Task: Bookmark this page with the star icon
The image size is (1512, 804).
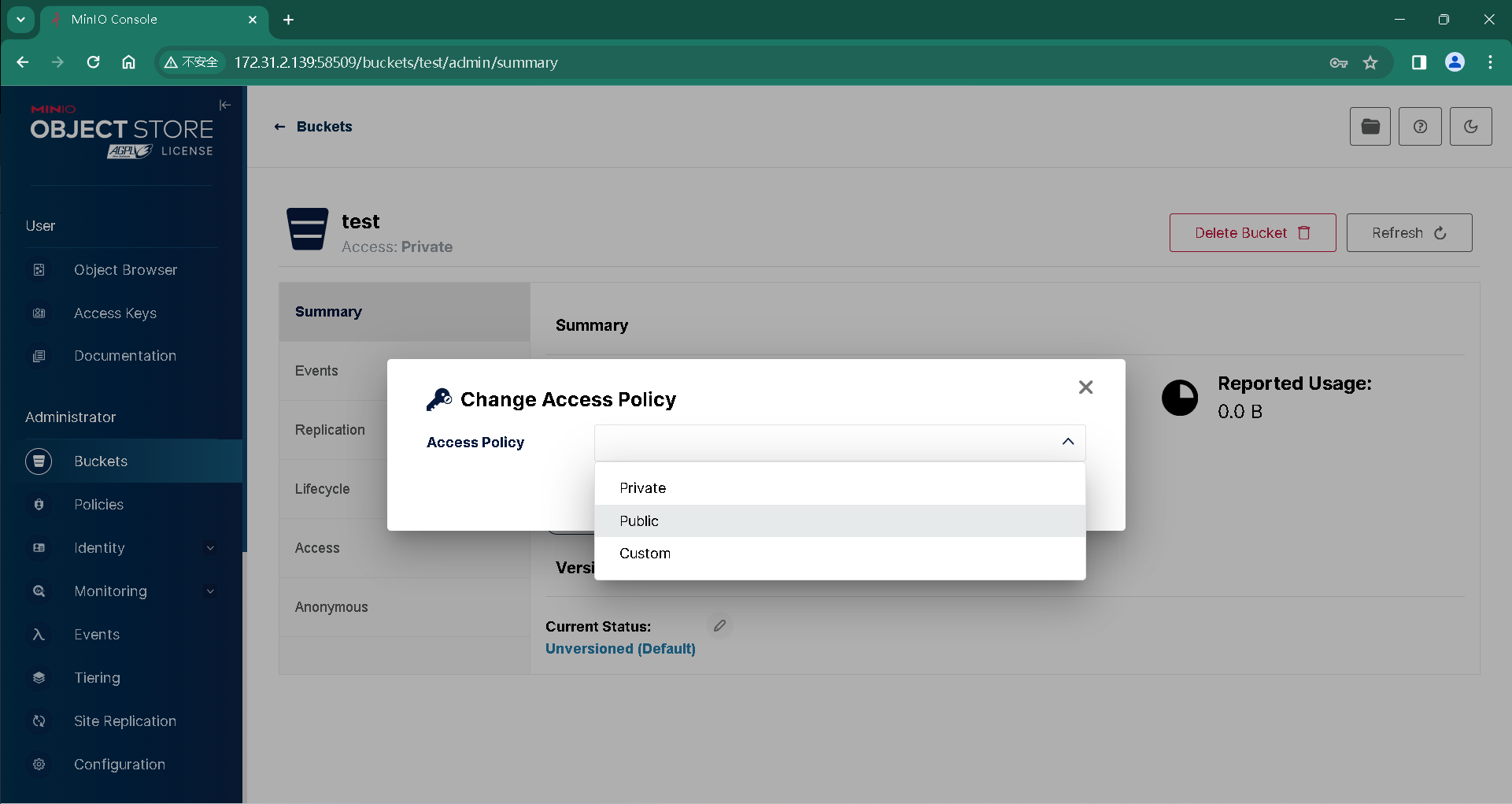Action: pos(1370,63)
